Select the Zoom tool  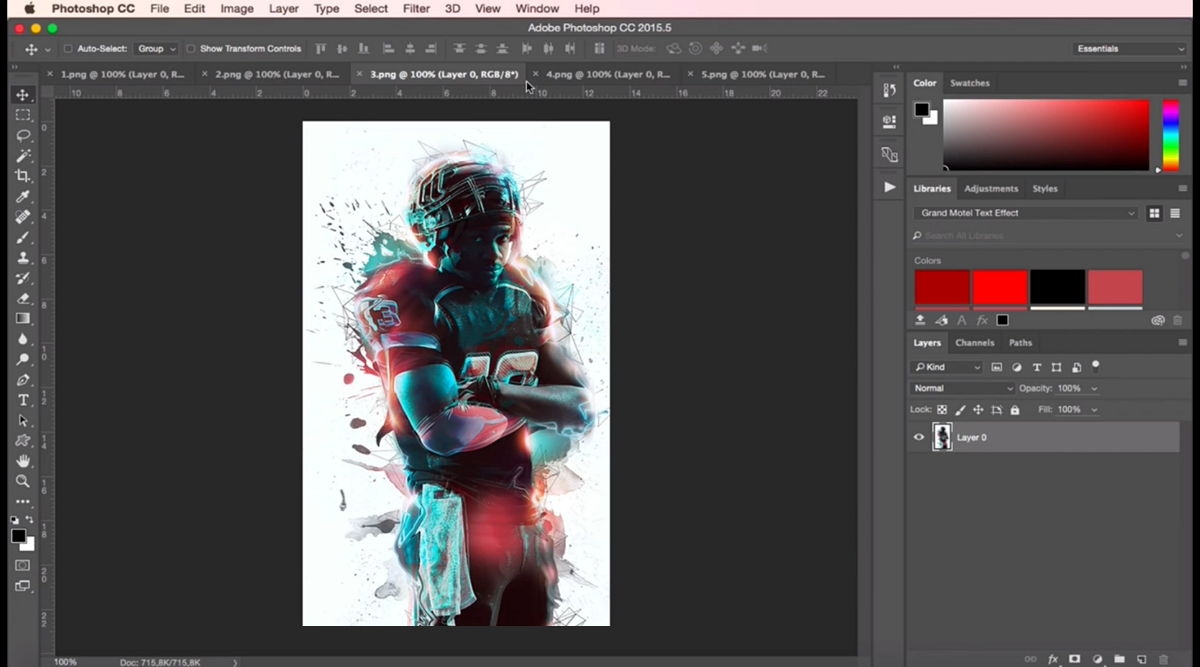[x=22, y=481]
